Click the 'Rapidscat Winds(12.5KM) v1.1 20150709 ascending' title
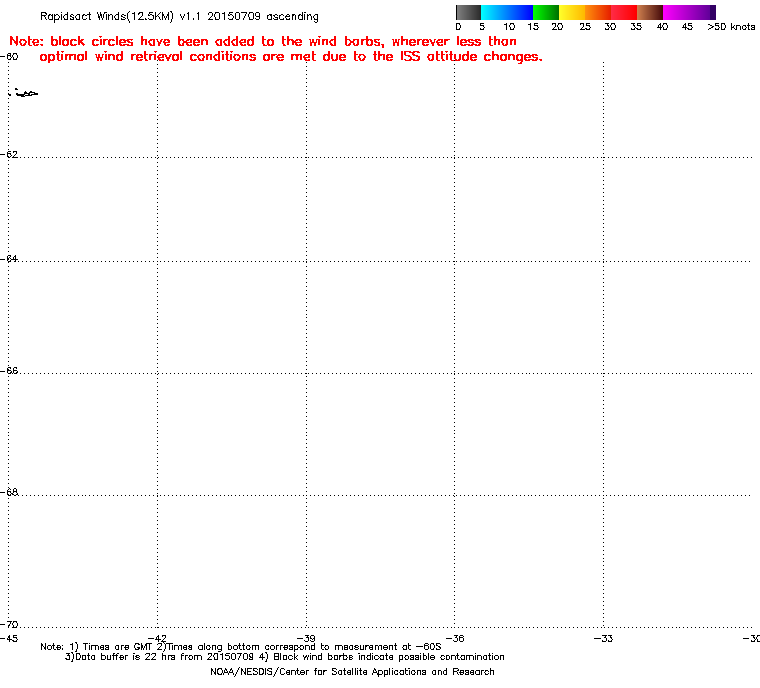This screenshot has width=760, height=688. click(x=179, y=16)
